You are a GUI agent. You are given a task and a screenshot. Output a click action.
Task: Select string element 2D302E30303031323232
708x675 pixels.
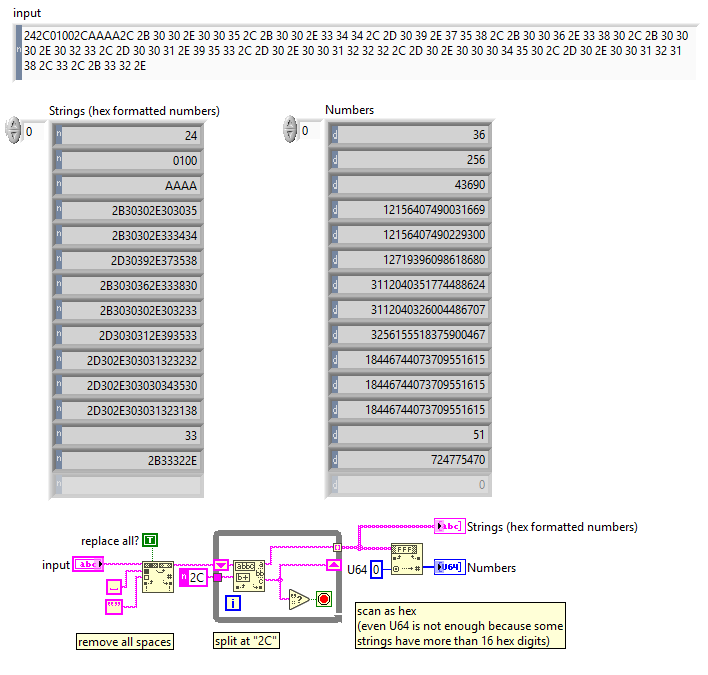tap(128, 360)
